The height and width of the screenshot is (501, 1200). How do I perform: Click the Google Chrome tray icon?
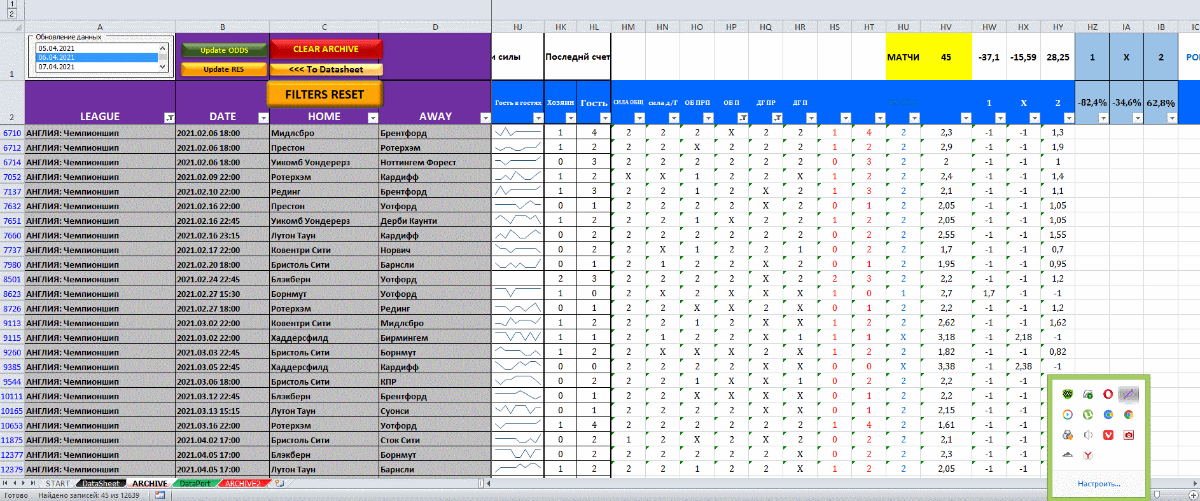[1128, 414]
